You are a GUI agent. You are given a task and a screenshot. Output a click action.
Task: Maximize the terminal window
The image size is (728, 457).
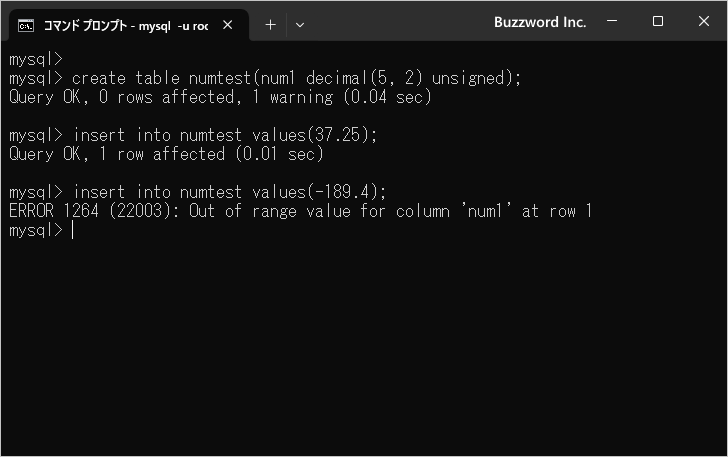[x=657, y=21]
